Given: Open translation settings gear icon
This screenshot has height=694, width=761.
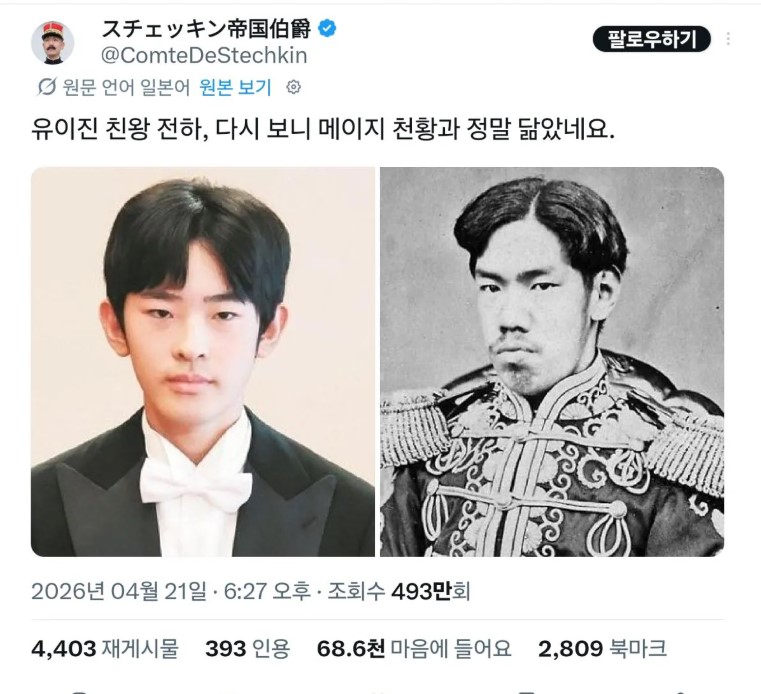Looking at the screenshot, I should tap(294, 87).
